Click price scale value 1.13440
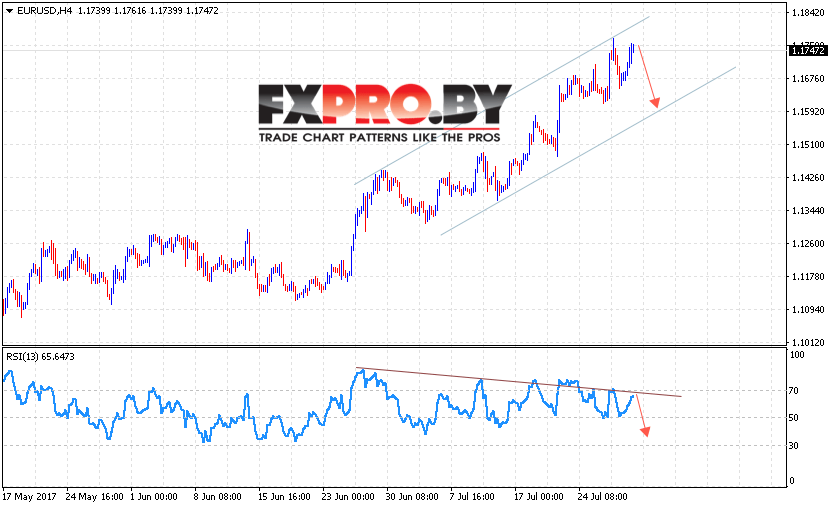Viewport: 829px width, 508px height. click(x=808, y=211)
